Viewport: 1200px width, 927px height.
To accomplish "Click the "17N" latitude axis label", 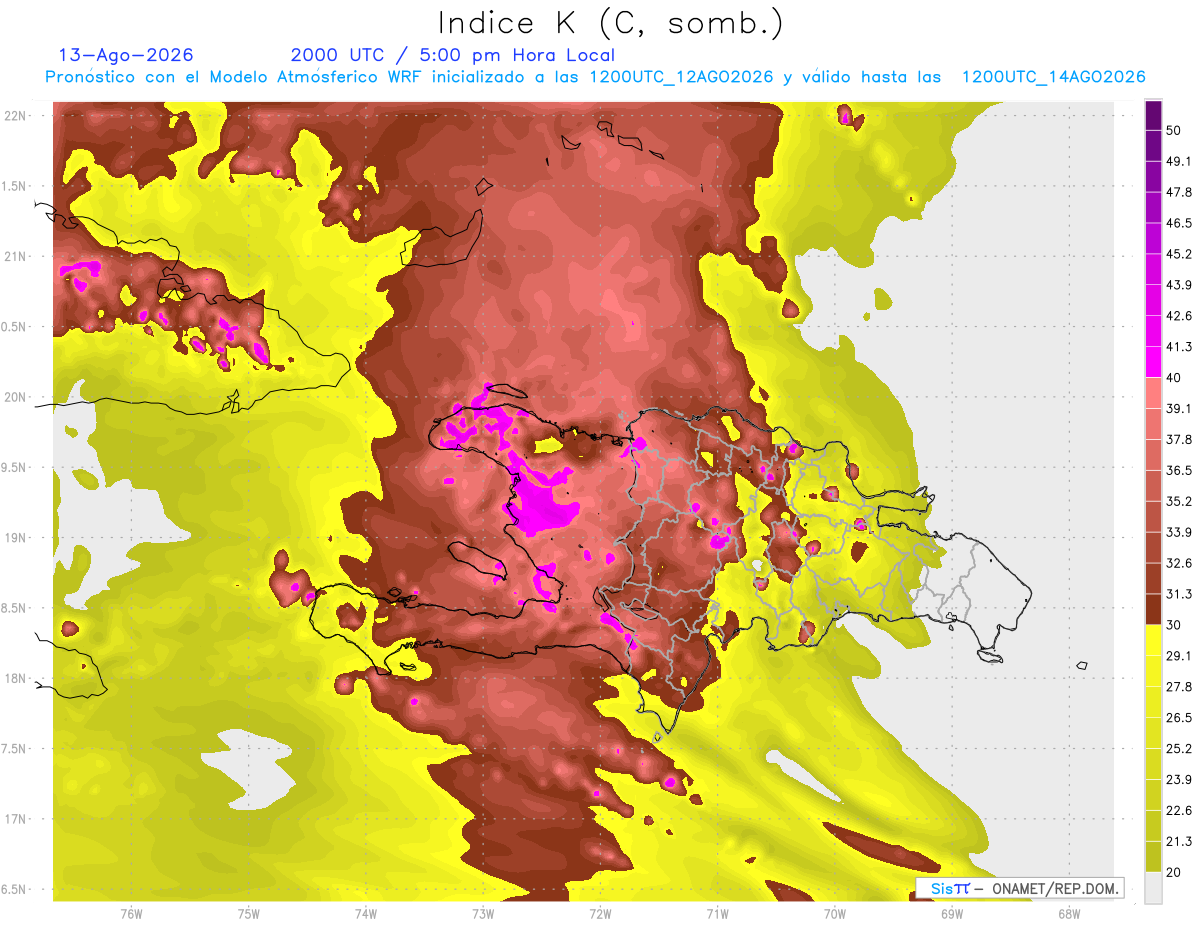I will (16, 819).
